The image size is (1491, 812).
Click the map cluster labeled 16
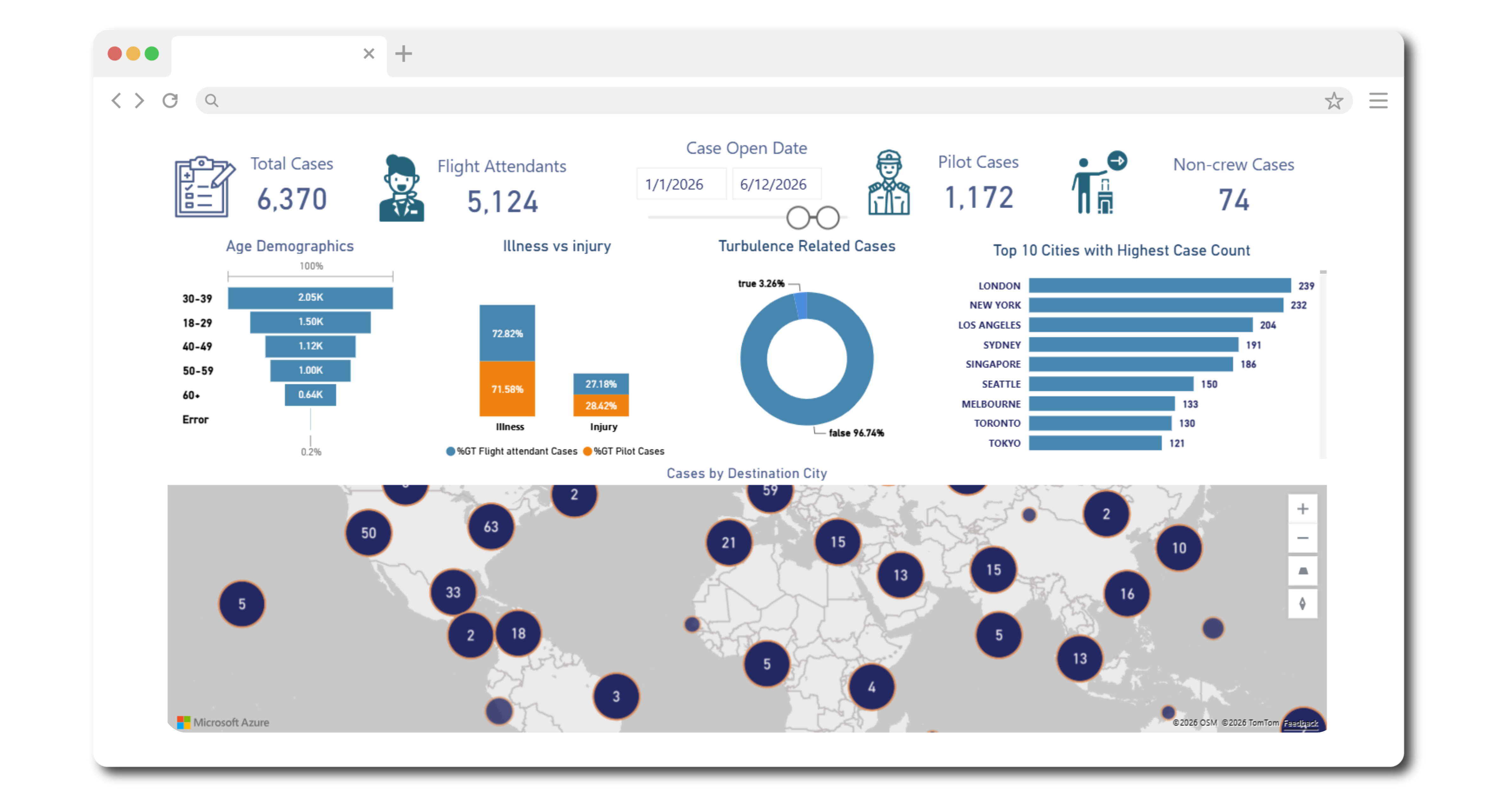click(1127, 594)
